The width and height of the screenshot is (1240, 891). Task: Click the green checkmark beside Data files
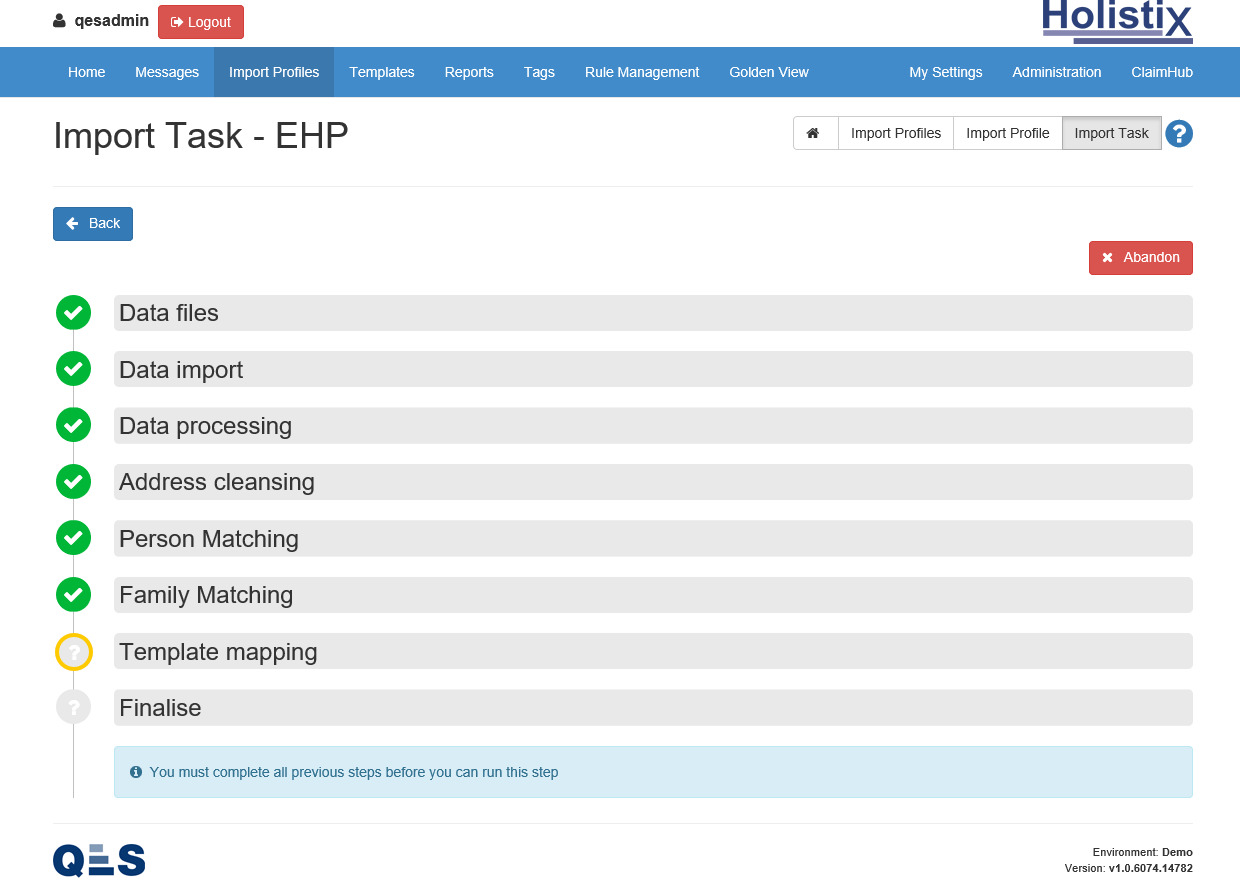73,313
